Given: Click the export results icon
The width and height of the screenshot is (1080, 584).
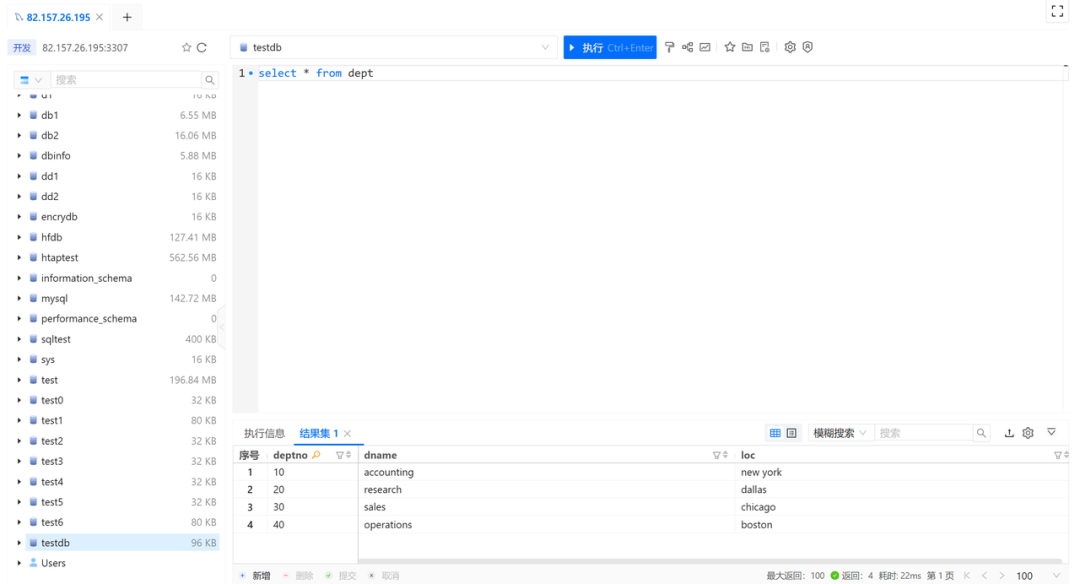Looking at the screenshot, I should tap(1009, 433).
